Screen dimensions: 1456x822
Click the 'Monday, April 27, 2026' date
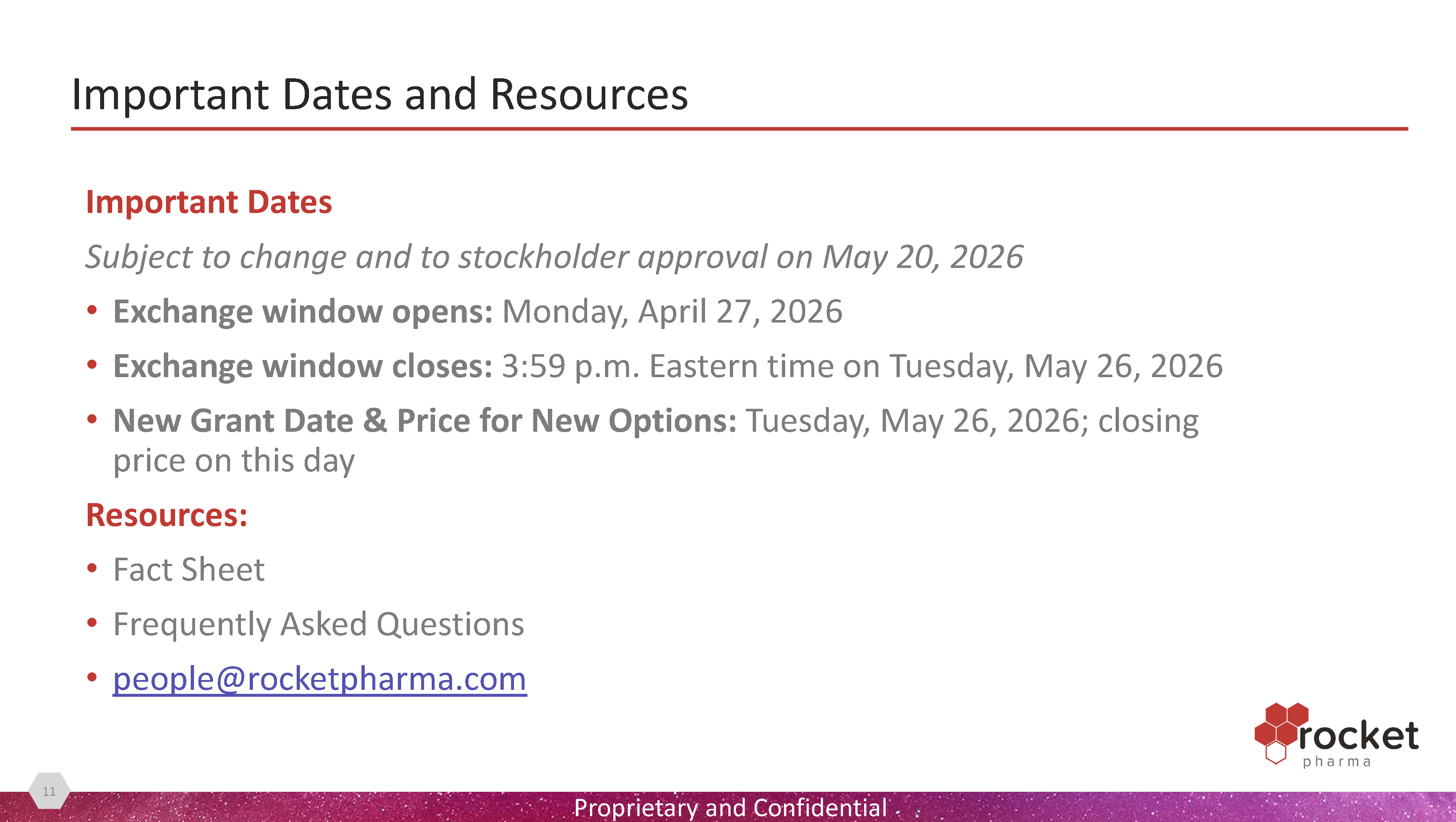pos(672,312)
